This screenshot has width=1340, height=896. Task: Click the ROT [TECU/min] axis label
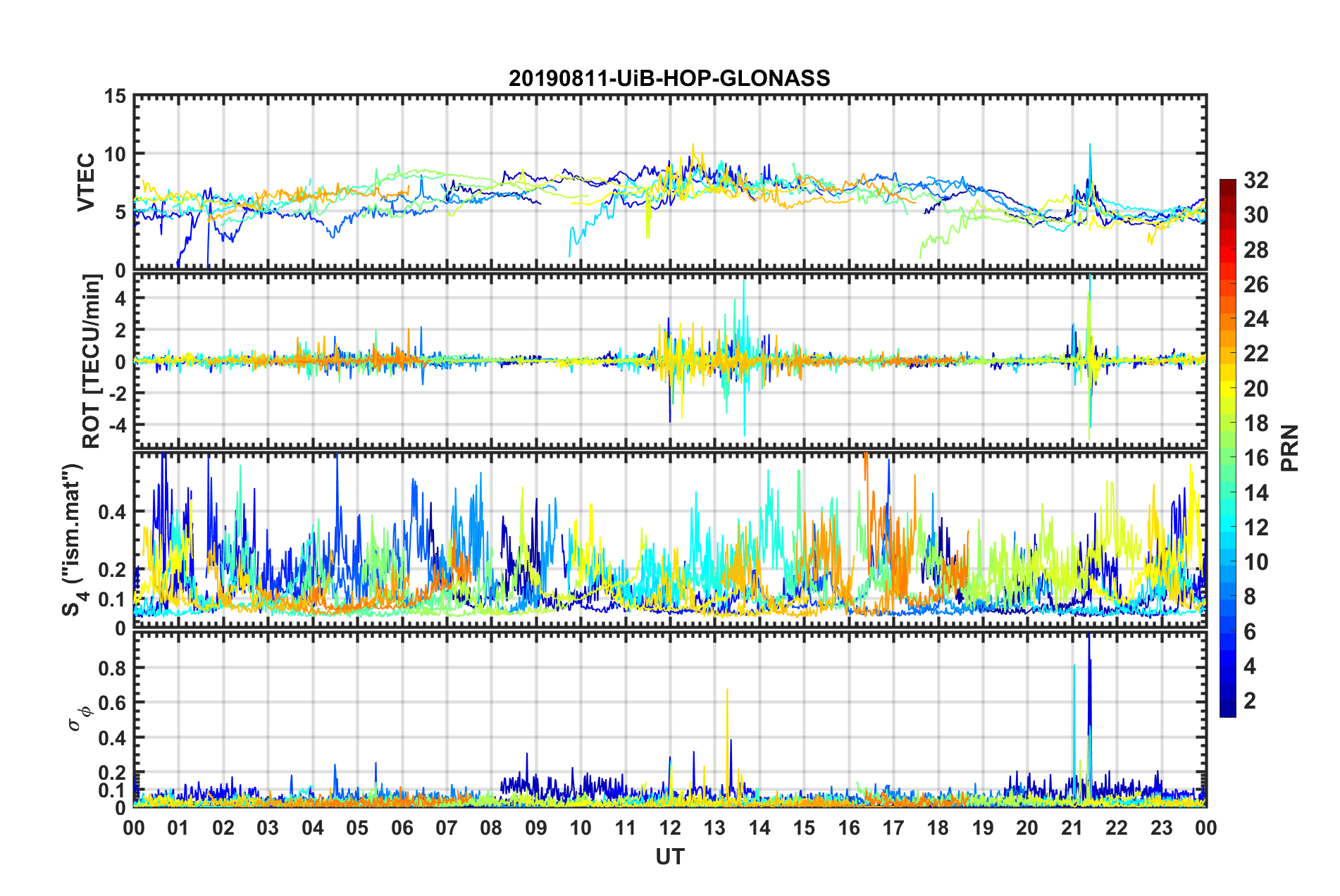(x=92, y=361)
